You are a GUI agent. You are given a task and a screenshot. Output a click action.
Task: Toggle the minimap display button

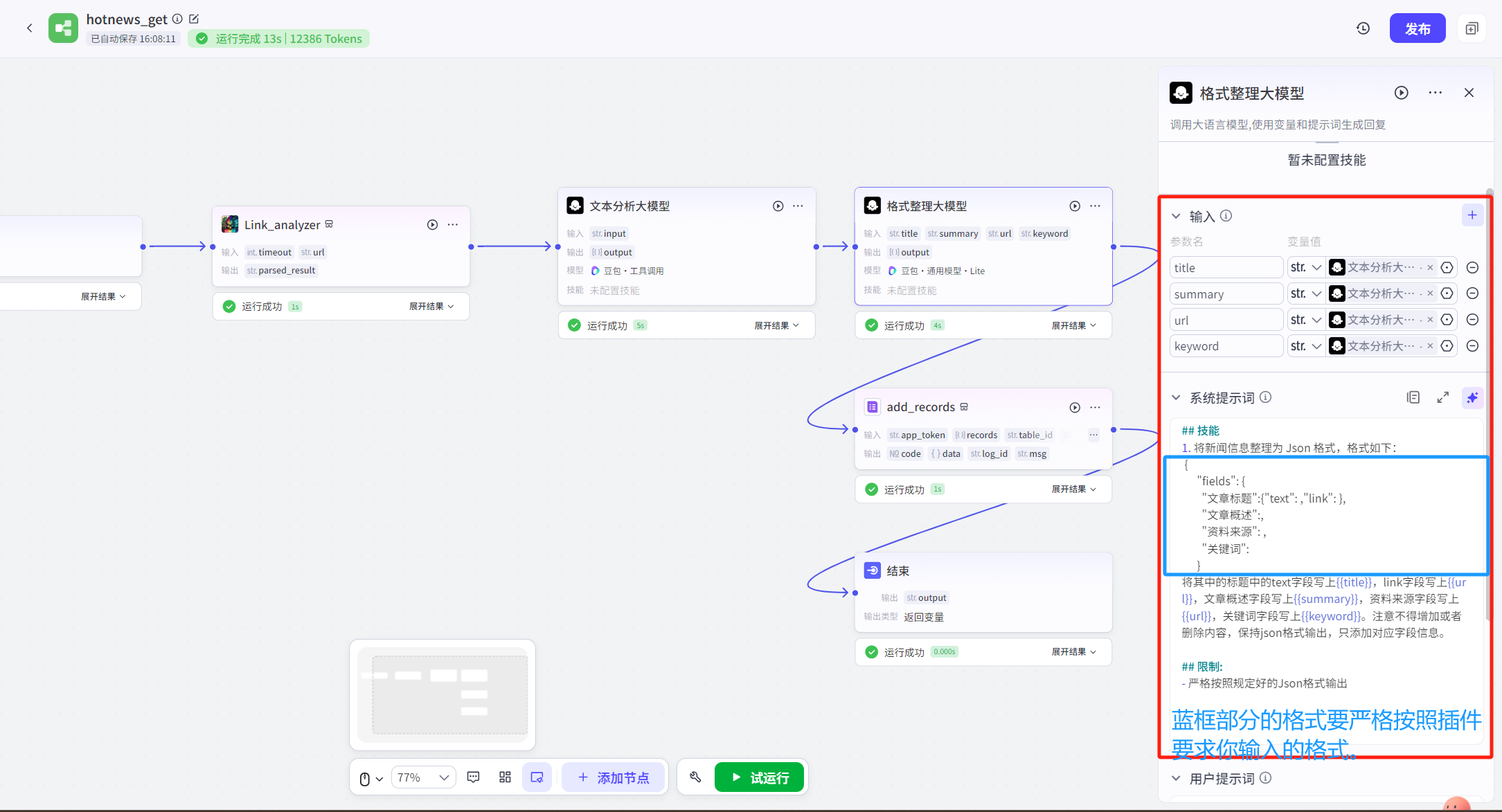537,777
